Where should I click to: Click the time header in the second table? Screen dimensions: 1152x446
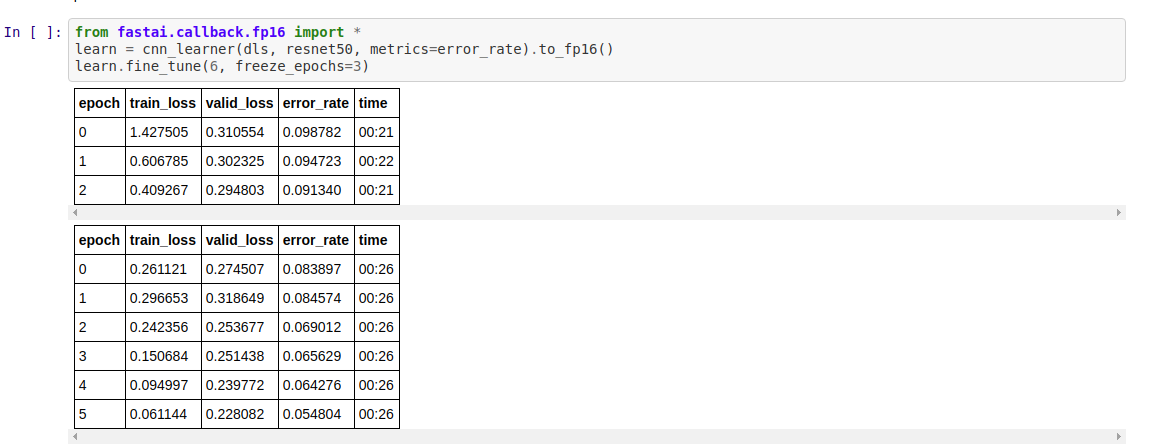pos(373,240)
